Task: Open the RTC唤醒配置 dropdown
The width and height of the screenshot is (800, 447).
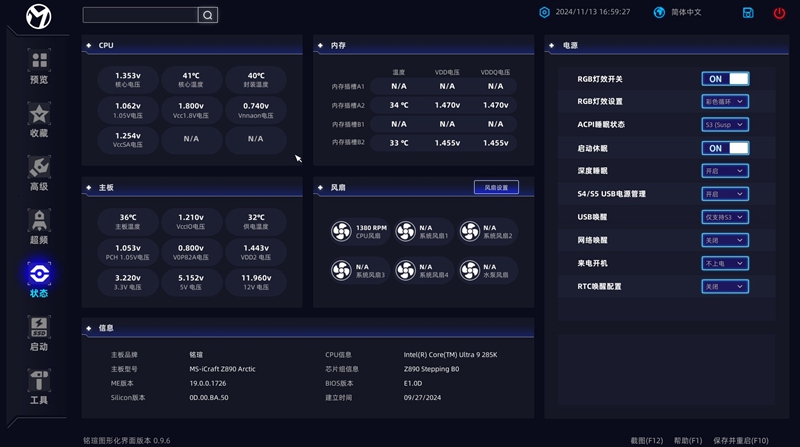Action: click(725, 286)
